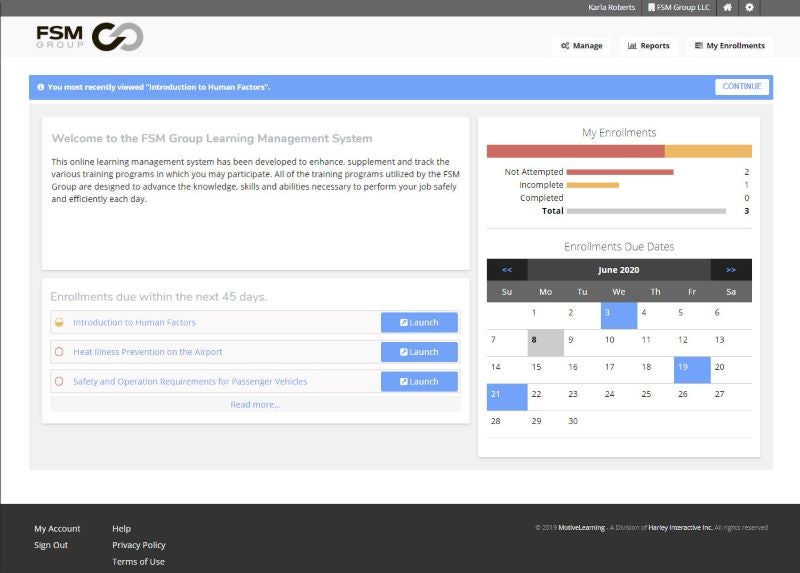This screenshot has height=573, width=800.
Task: Advance calendar to next month
Action: (731, 270)
